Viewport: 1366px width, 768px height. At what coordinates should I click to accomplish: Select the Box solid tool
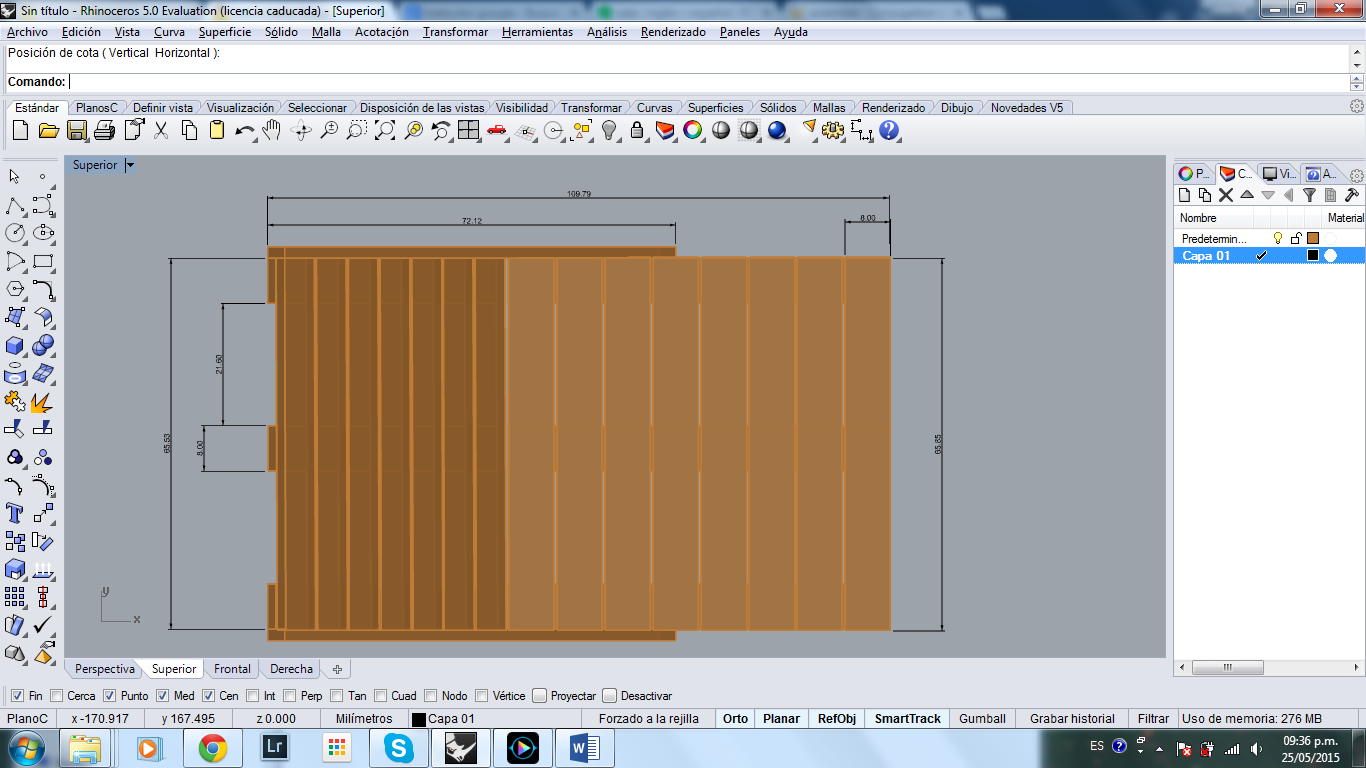click(x=15, y=345)
